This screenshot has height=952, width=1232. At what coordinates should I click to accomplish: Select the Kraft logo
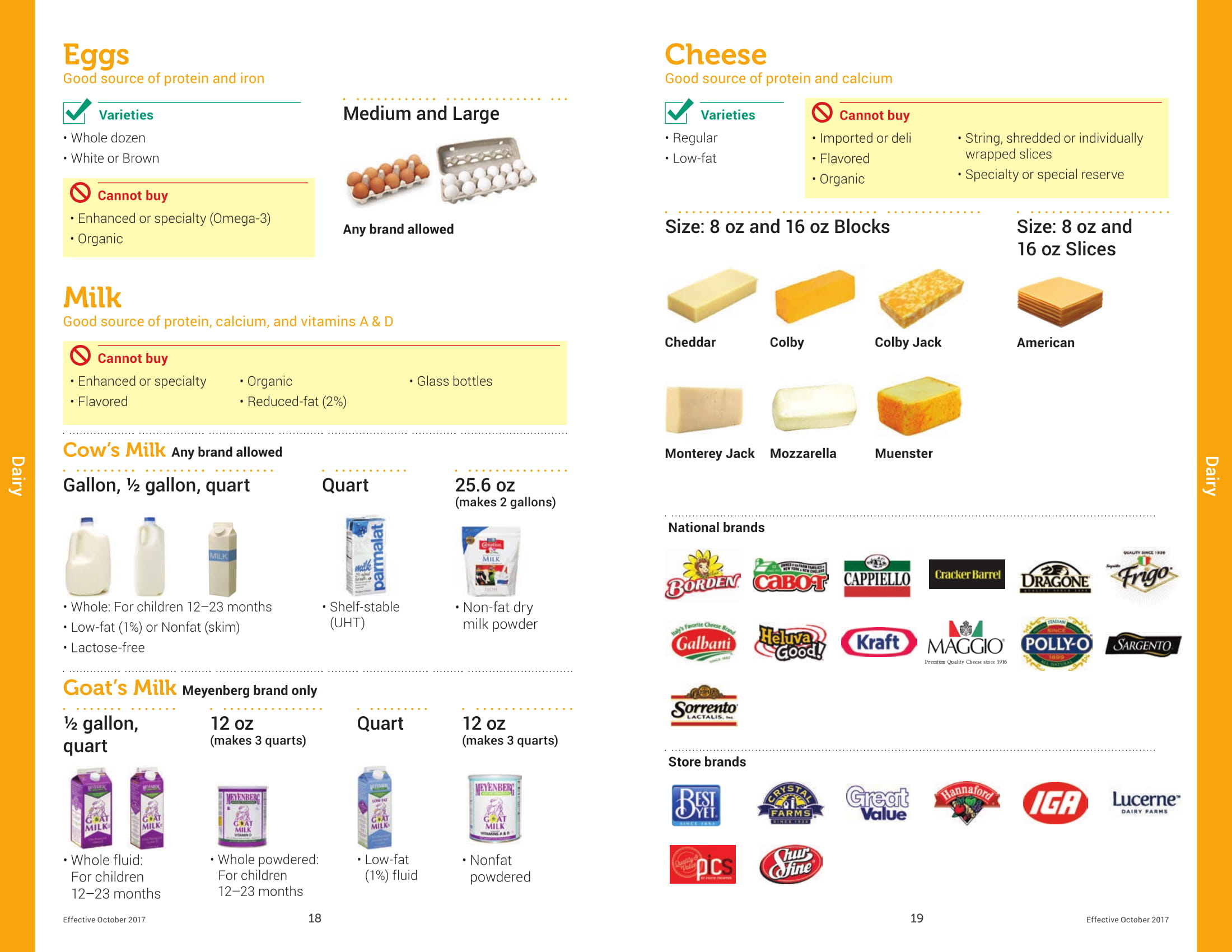tap(878, 642)
